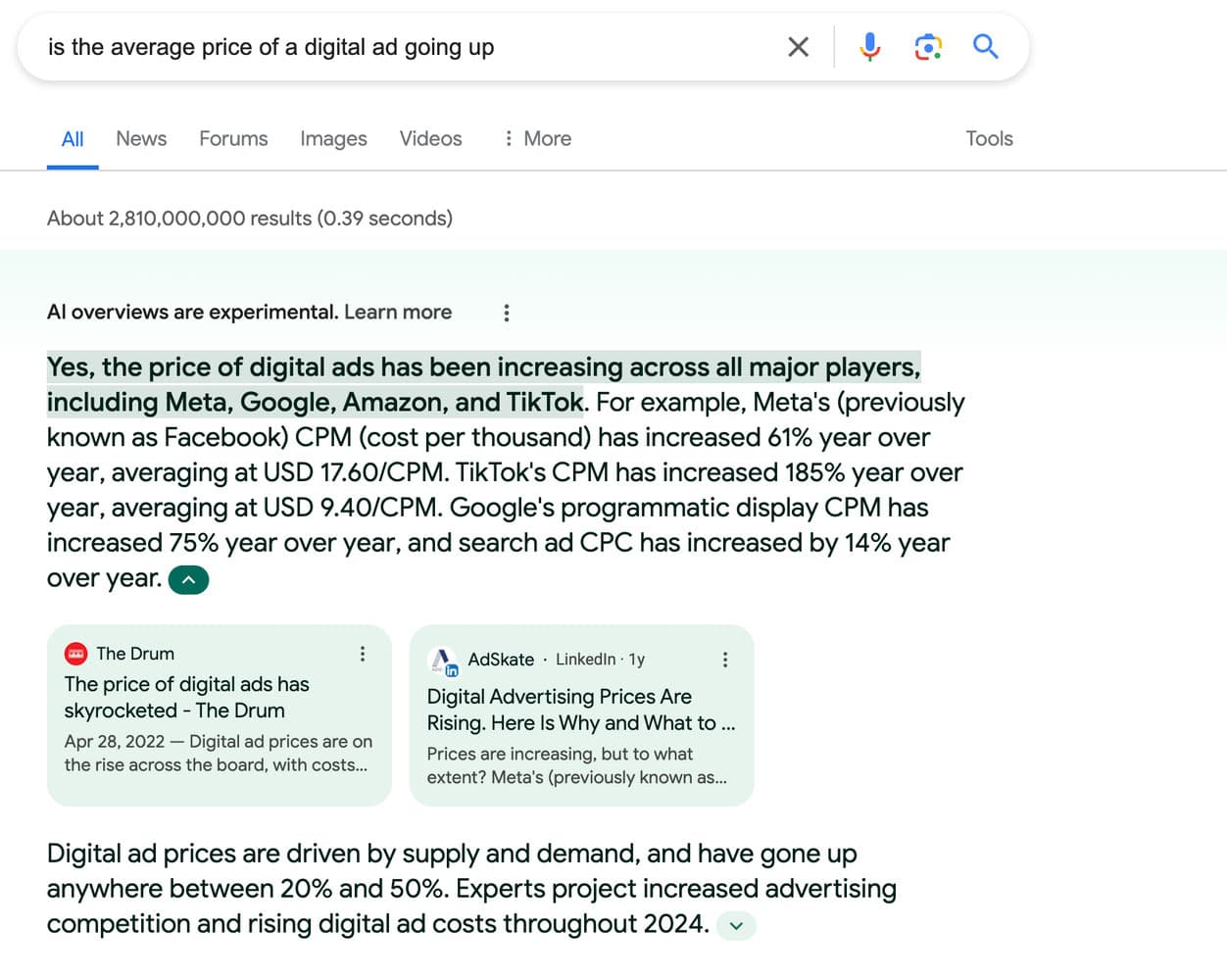Click The Drum red favicon

(75, 654)
